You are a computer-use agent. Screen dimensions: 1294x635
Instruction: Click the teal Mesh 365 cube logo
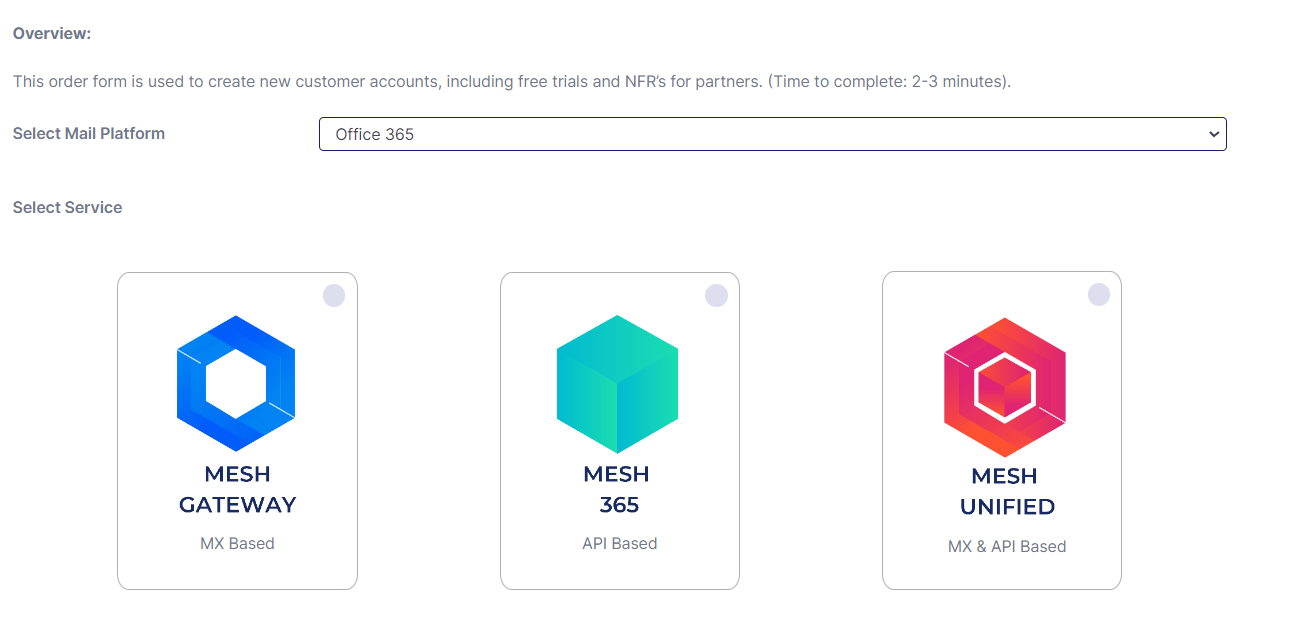617,383
